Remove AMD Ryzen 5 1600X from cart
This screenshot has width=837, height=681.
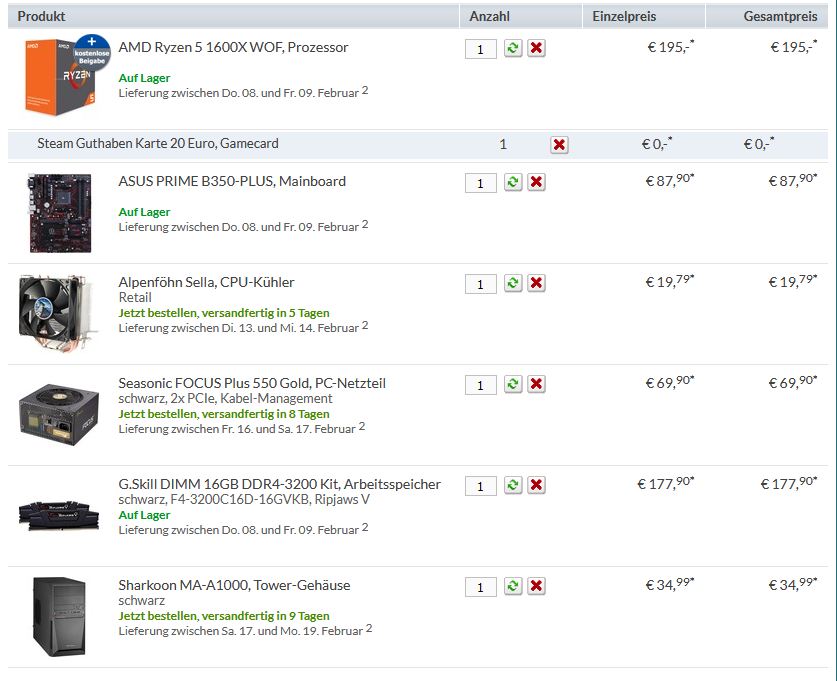[x=536, y=48]
